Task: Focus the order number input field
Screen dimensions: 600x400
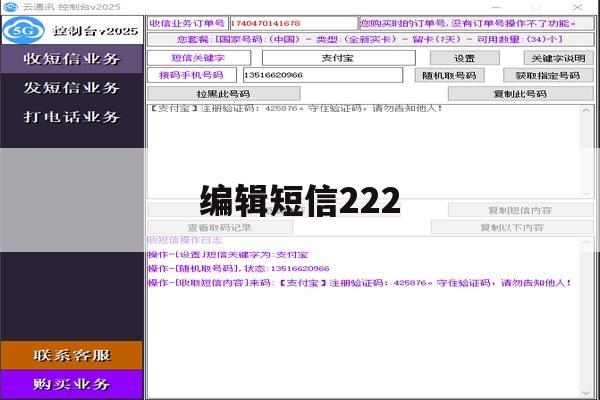Action: (293, 23)
